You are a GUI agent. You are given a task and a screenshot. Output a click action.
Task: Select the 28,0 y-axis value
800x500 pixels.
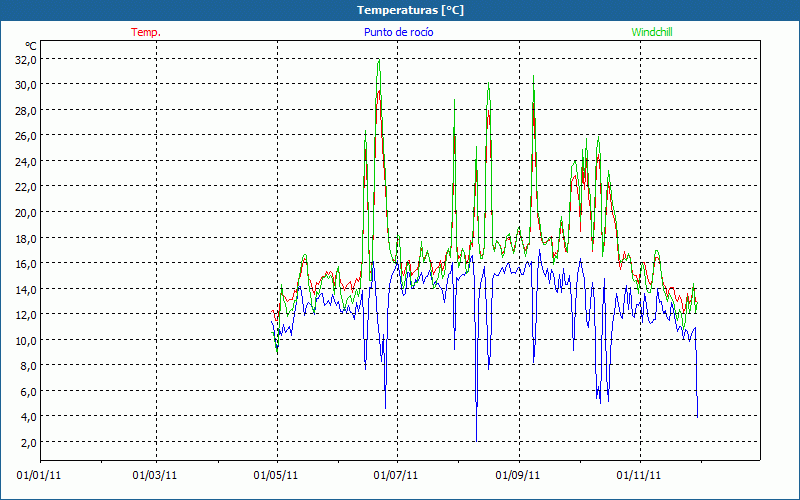coord(26,110)
